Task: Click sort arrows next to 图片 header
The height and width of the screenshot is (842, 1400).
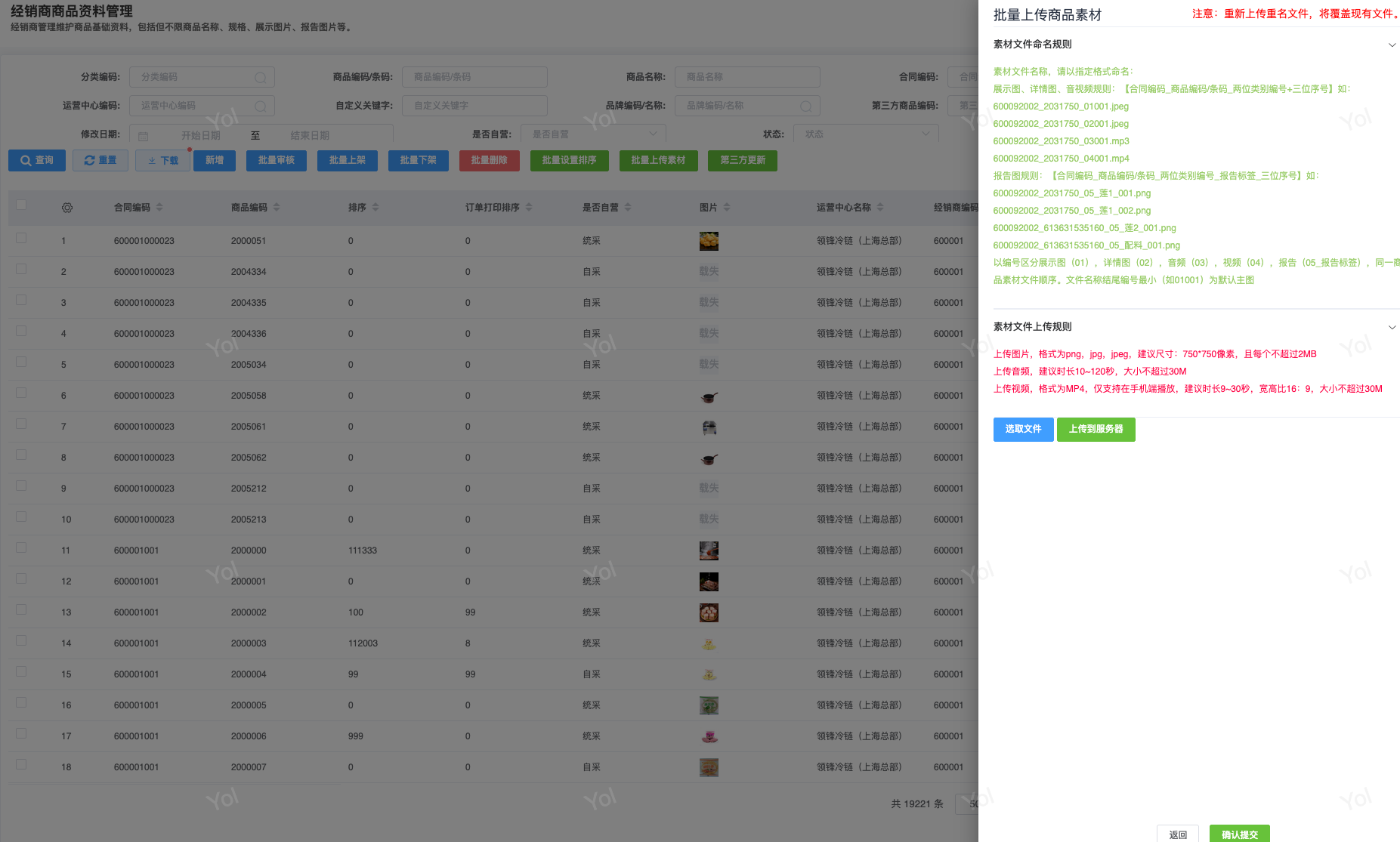Action: point(727,208)
